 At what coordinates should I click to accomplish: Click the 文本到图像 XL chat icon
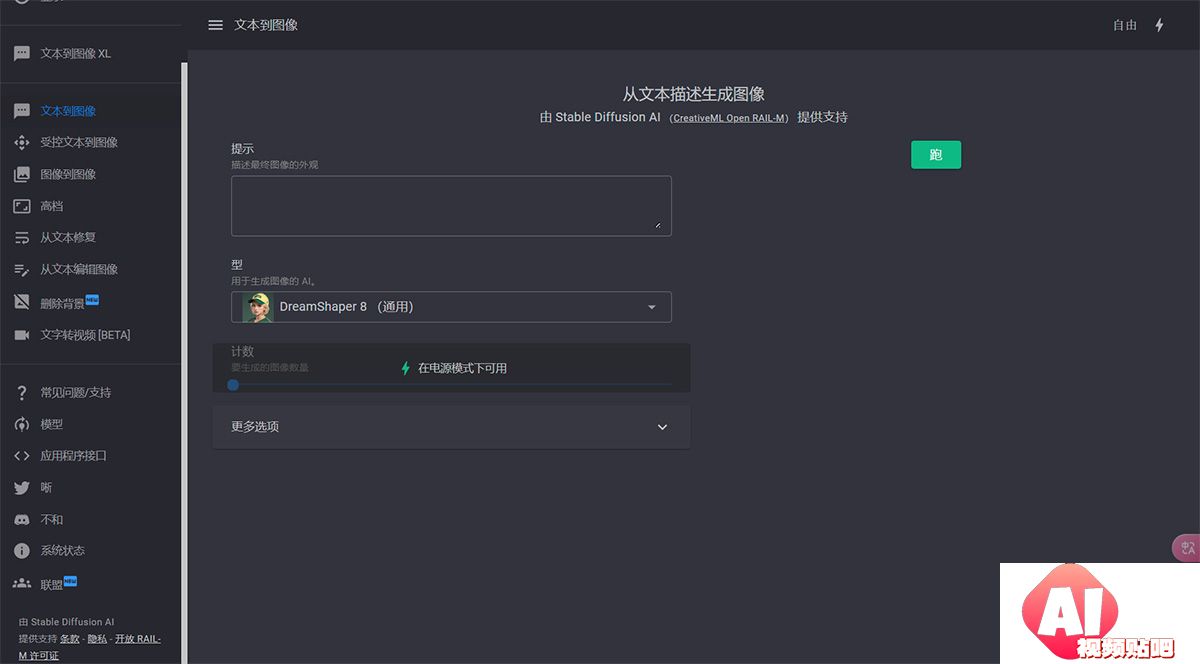(21, 54)
